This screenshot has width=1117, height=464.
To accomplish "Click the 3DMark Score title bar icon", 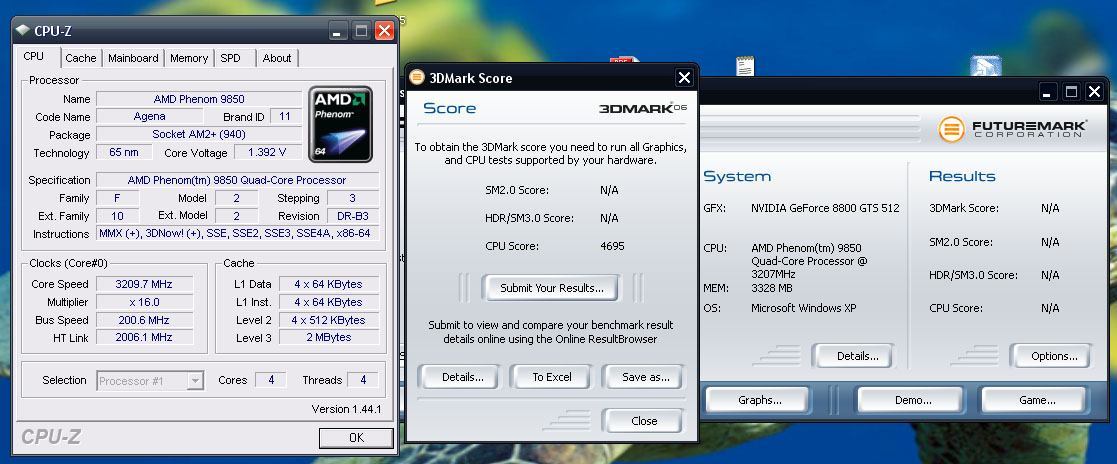I will pos(417,78).
